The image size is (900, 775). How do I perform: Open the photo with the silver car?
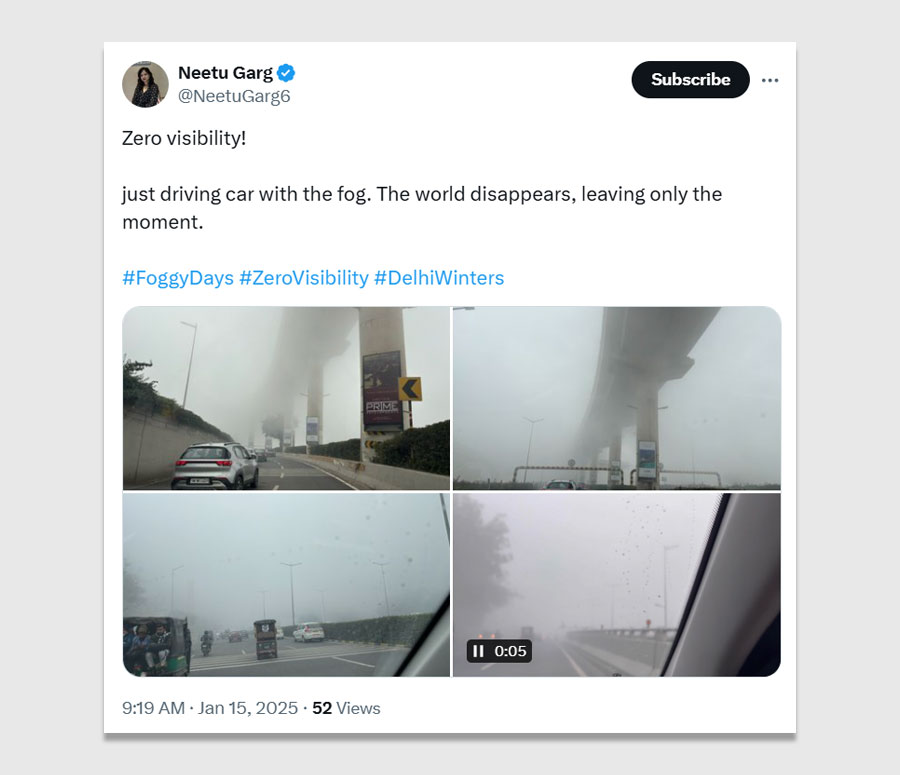[x=286, y=398]
